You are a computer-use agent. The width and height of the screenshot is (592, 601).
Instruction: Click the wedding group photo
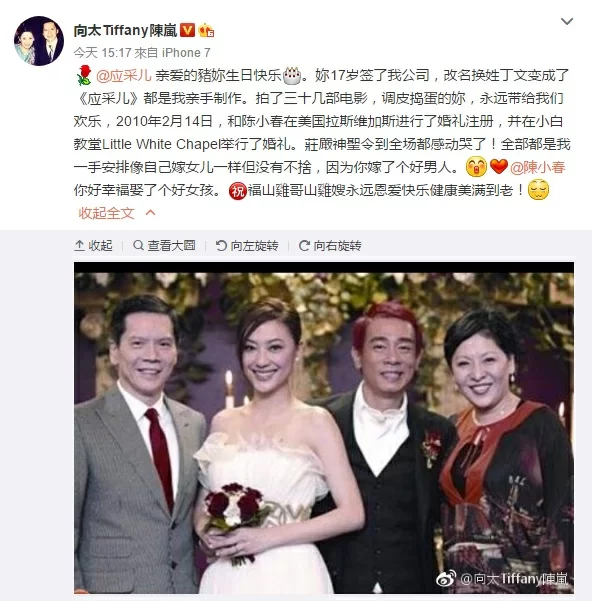324,427
